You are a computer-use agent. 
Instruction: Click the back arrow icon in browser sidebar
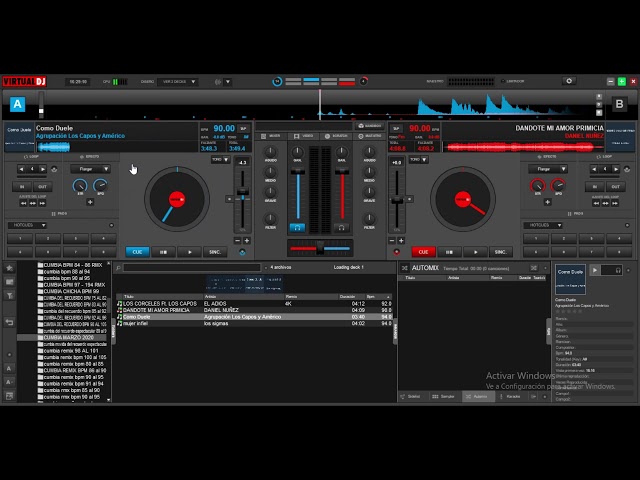9,322
